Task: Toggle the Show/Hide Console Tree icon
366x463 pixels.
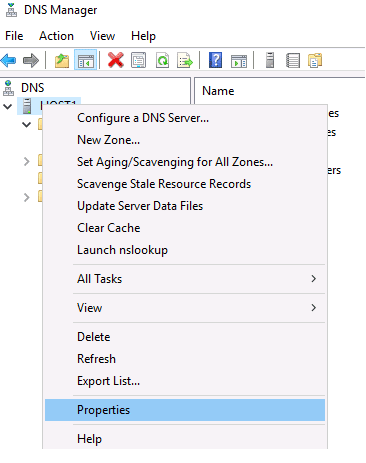Action: click(86, 61)
